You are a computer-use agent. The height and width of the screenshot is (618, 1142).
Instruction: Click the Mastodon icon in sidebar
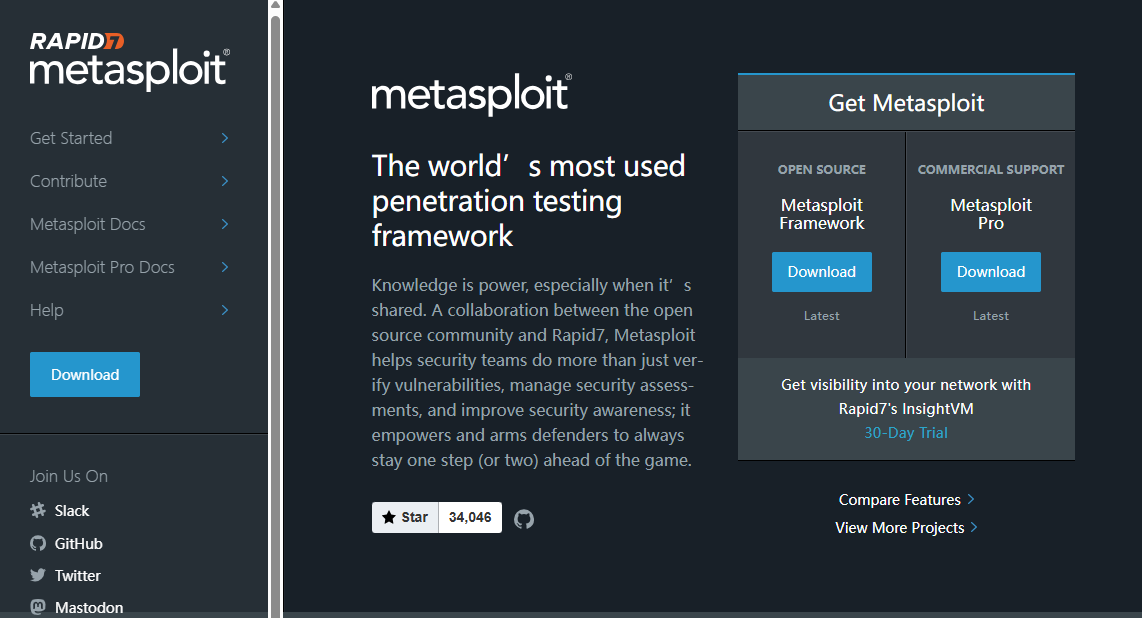point(38,607)
